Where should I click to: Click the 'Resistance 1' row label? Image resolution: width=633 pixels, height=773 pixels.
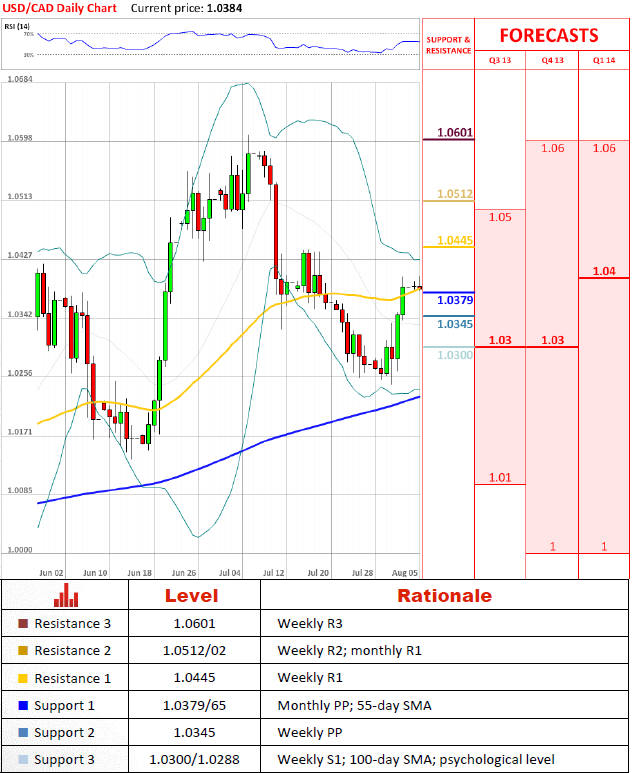point(72,678)
